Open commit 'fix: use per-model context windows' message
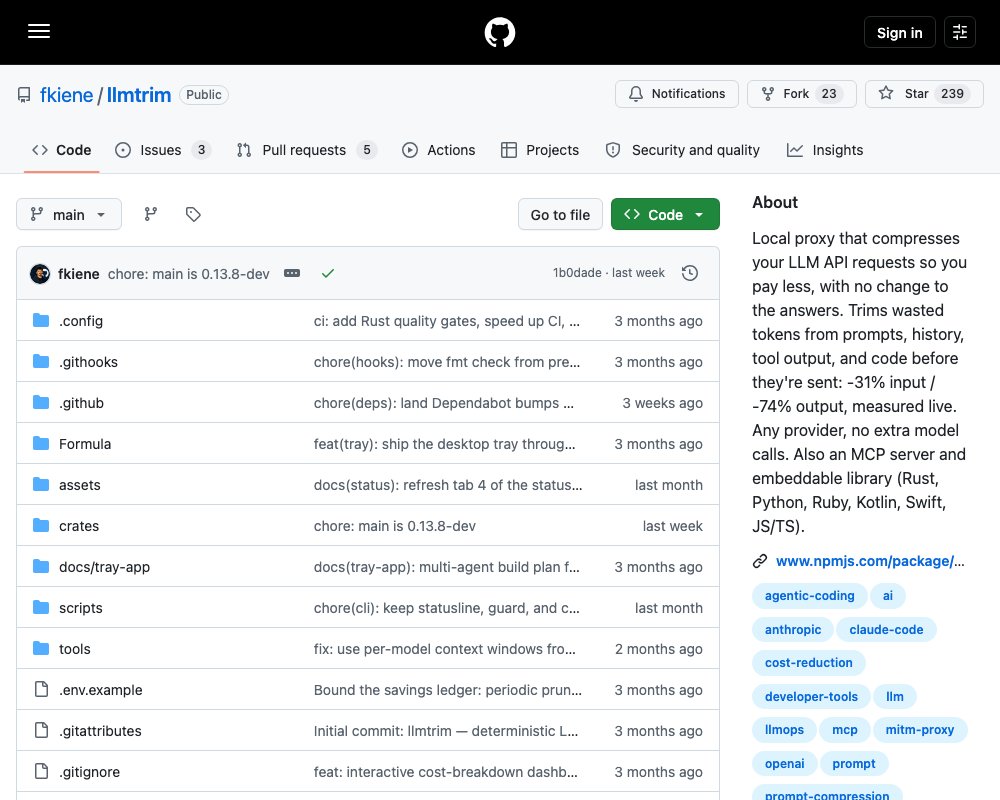 click(445, 649)
